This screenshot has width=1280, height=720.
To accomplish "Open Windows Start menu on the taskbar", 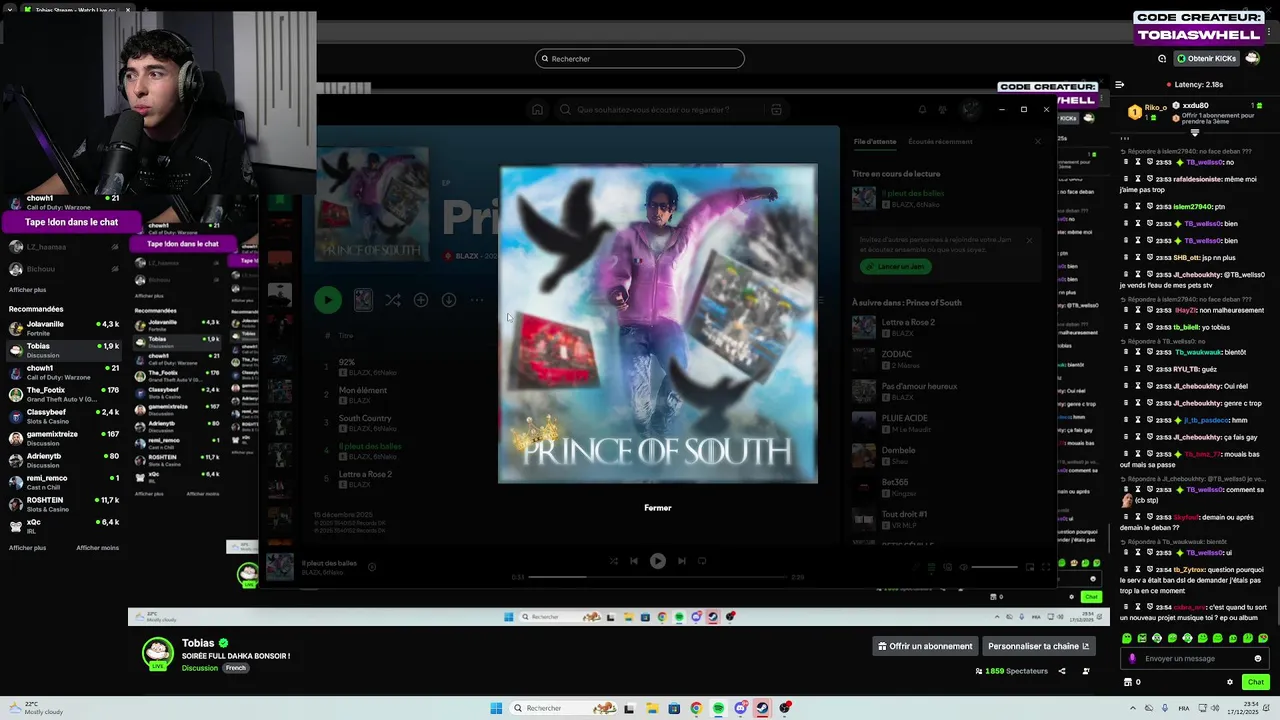I will 496,708.
